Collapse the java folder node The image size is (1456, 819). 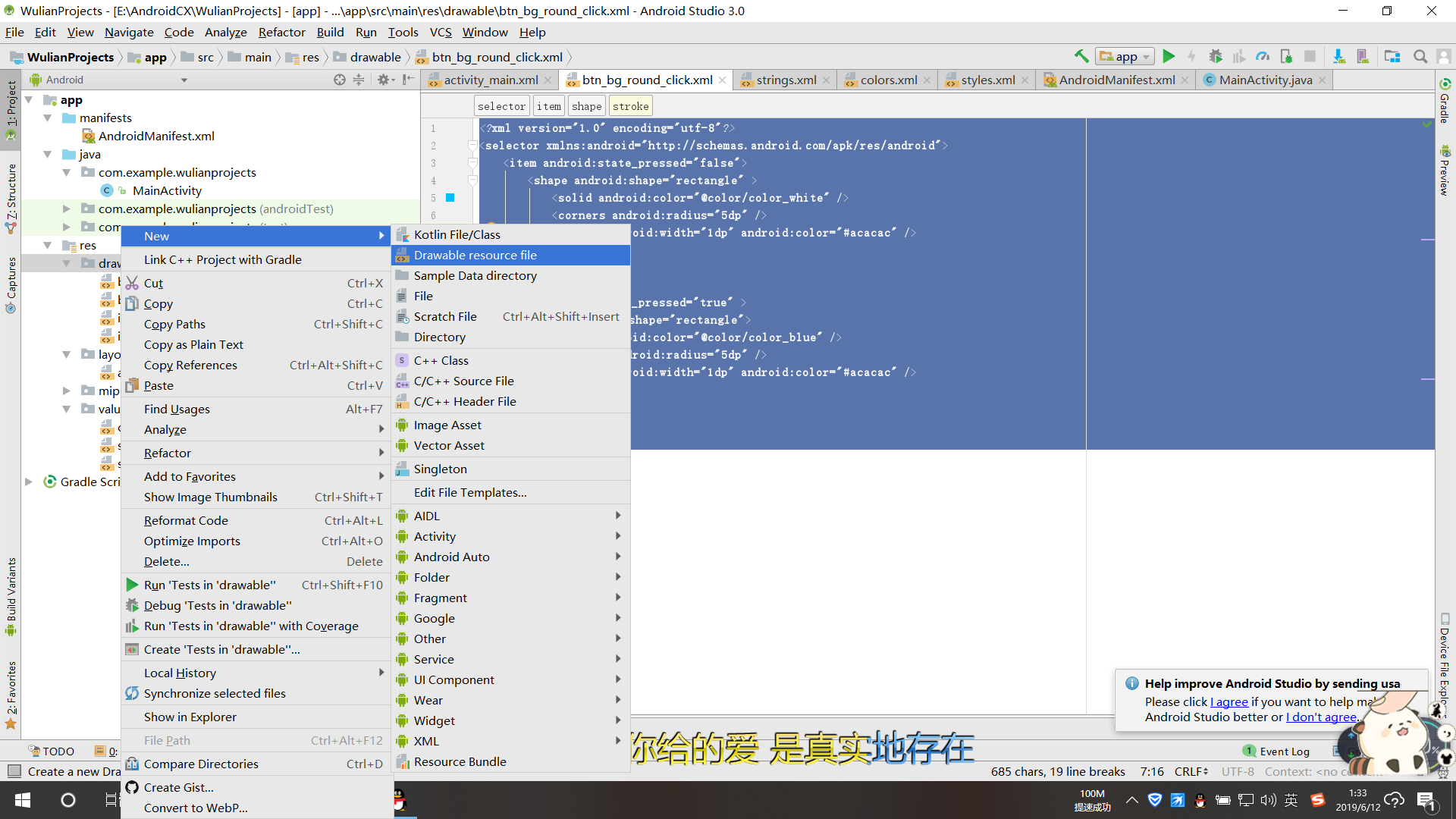(x=48, y=155)
